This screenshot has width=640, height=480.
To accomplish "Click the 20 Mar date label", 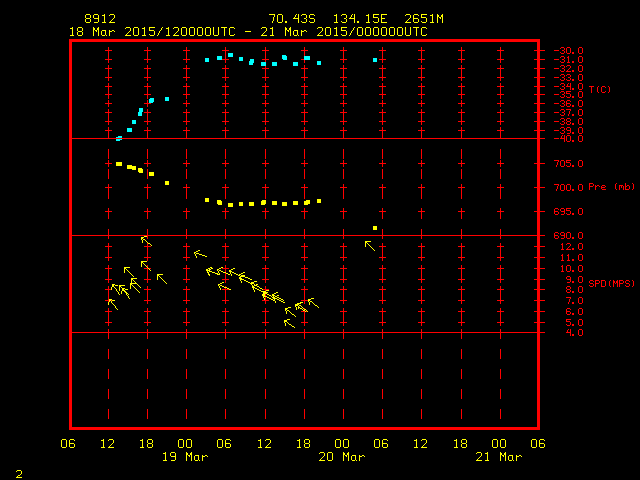I will pos(342,457).
